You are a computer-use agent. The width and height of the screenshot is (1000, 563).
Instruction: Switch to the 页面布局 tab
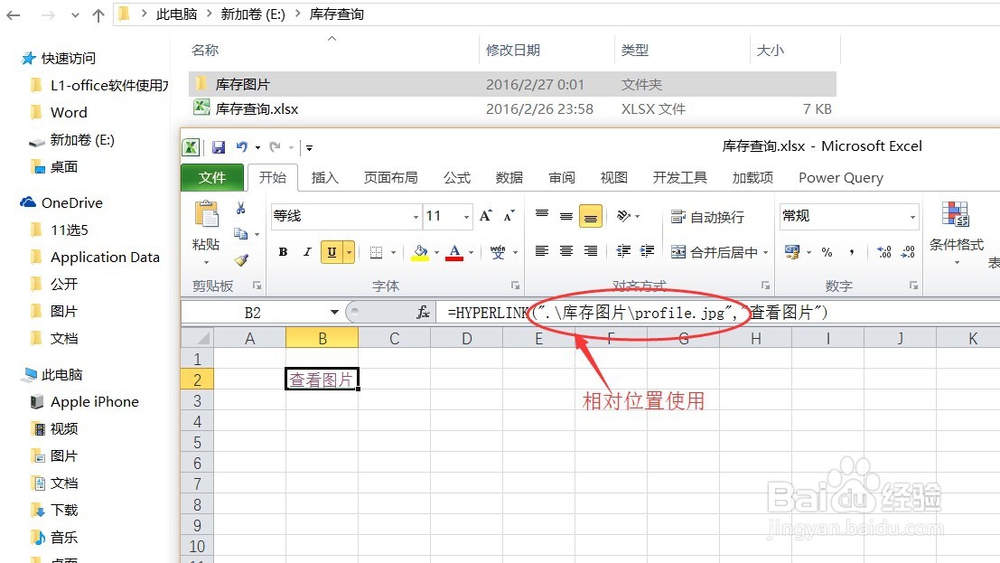[x=390, y=177]
